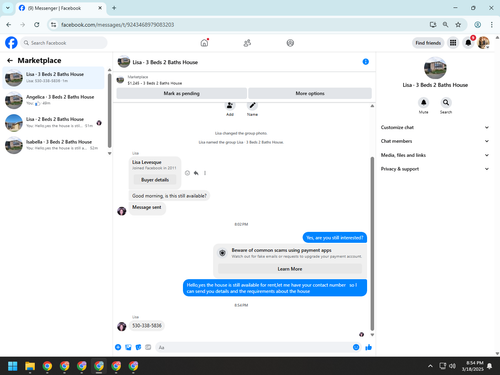View Buyer details for Lisa Levesque

point(155,180)
